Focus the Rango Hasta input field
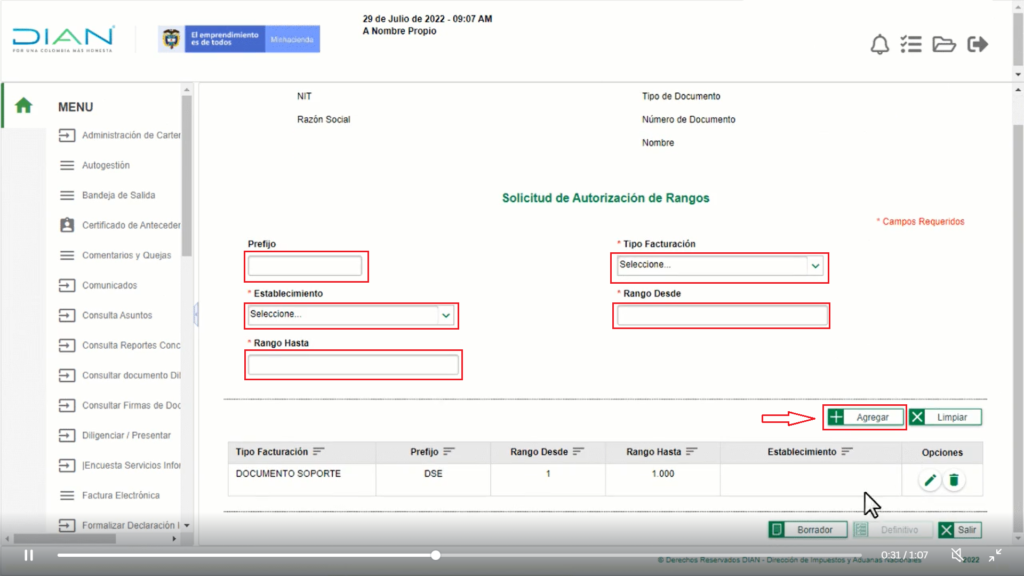 353,365
